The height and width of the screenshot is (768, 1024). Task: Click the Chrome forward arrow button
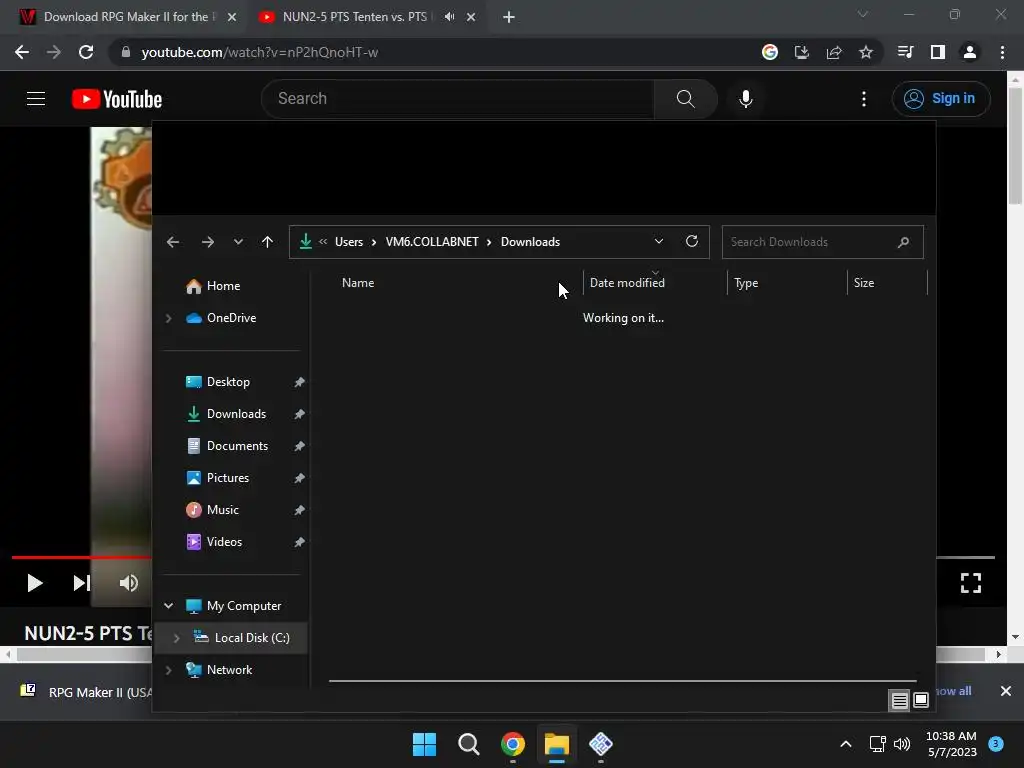54,52
